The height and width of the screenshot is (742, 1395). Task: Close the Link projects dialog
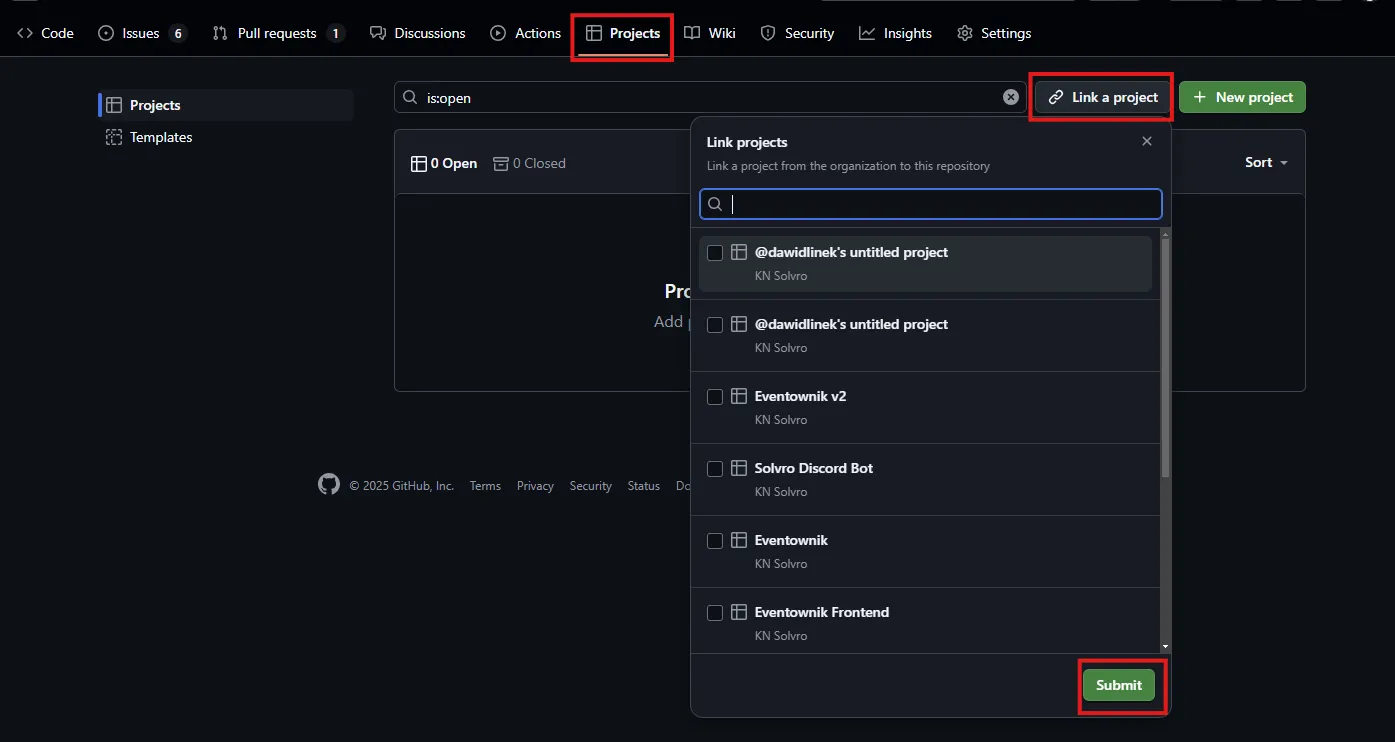pos(1147,142)
